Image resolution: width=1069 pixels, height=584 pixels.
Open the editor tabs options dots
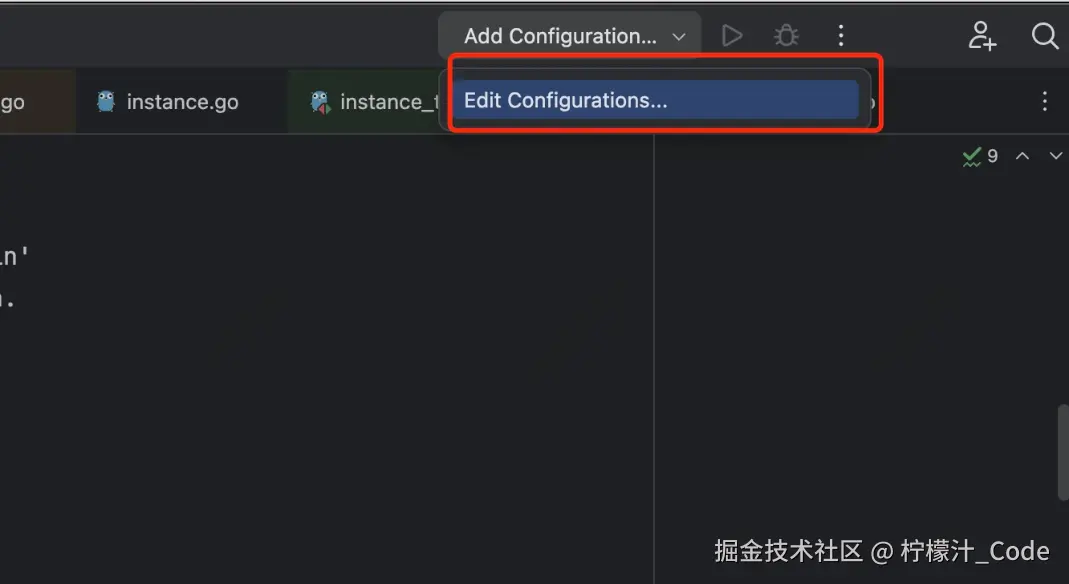(1045, 101)
